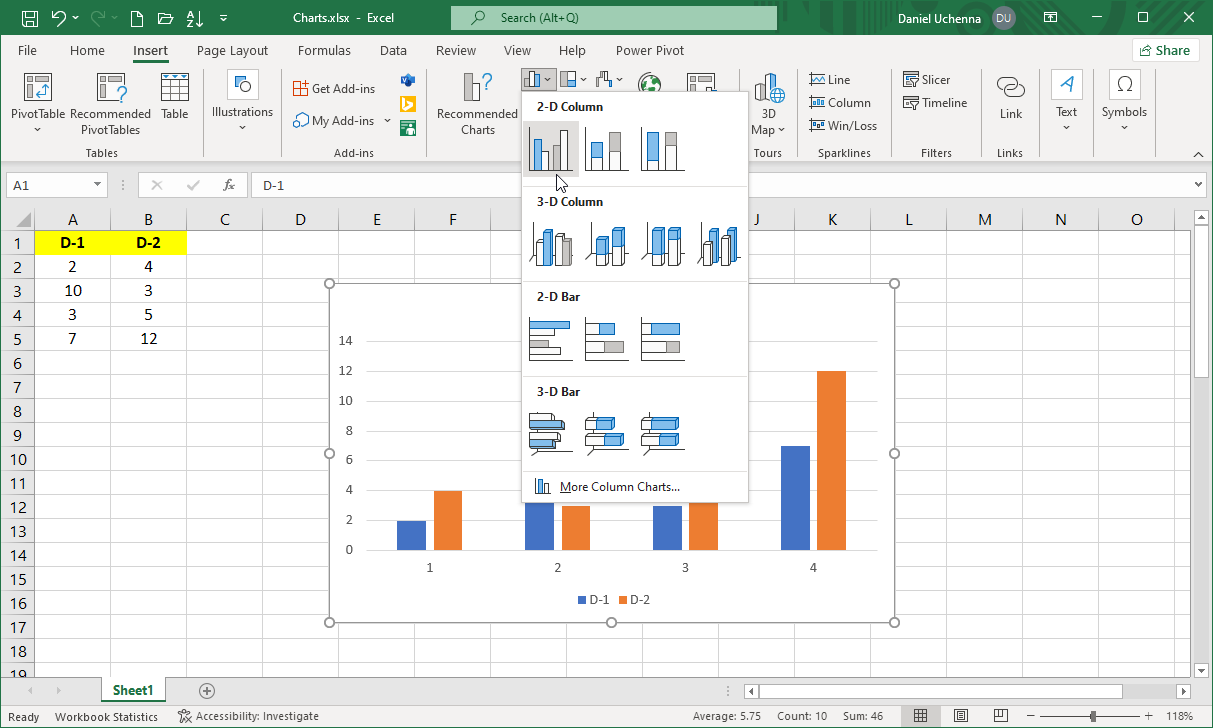Pick the 100% Stacked Column chart
Viewport: 1213px width, 728px height.
[662, 149]
